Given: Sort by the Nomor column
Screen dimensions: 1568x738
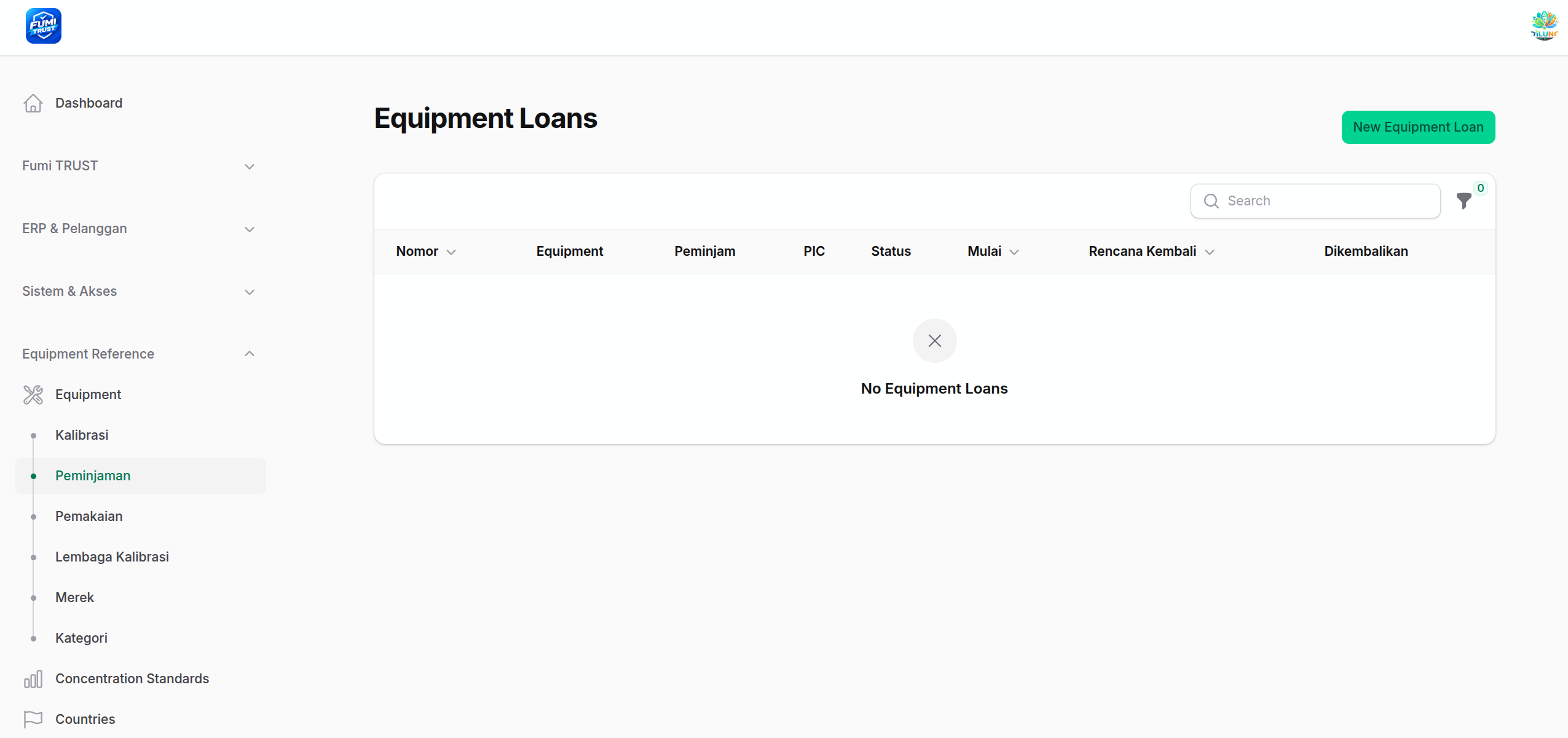Looking at the screenshot, I should [426, 252].
